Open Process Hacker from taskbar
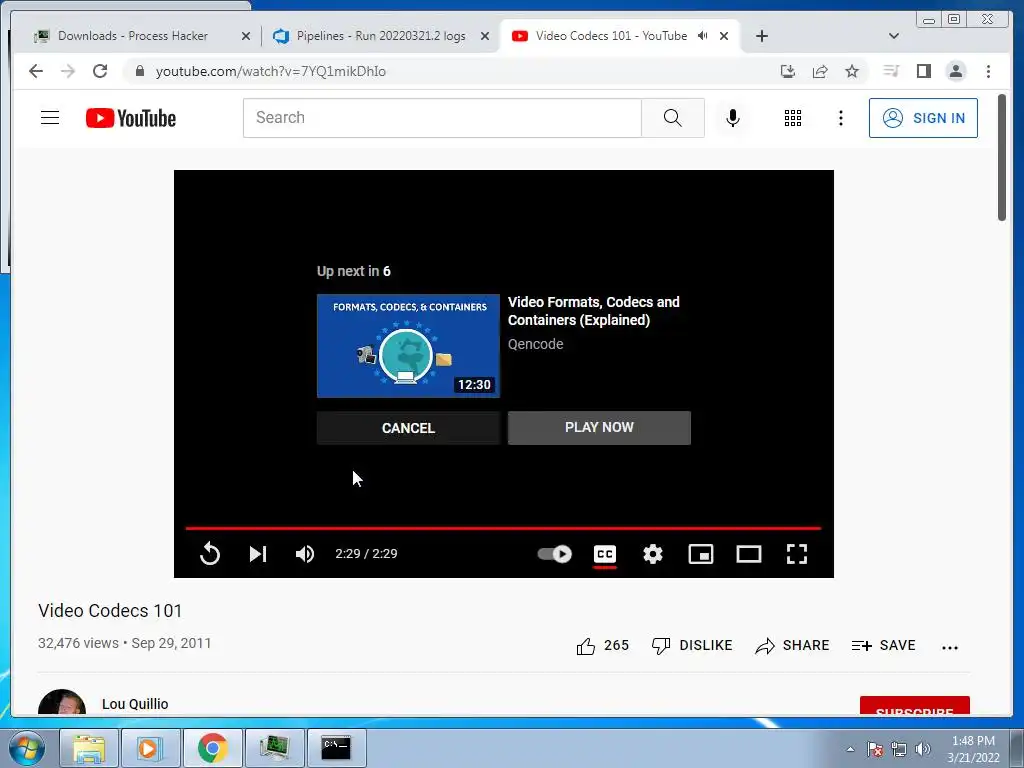 (274, 748)
